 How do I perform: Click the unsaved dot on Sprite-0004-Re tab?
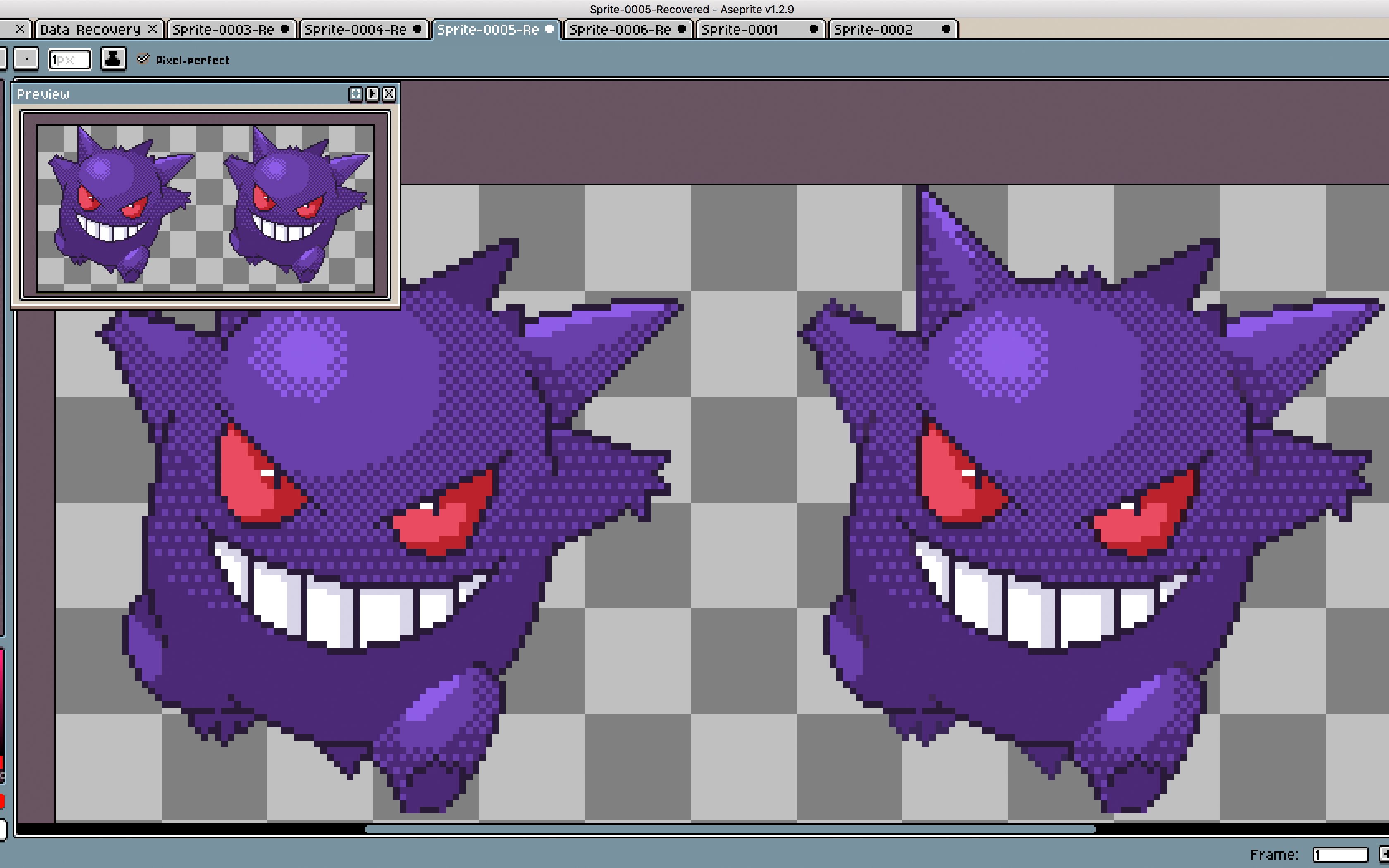[417, 29]
